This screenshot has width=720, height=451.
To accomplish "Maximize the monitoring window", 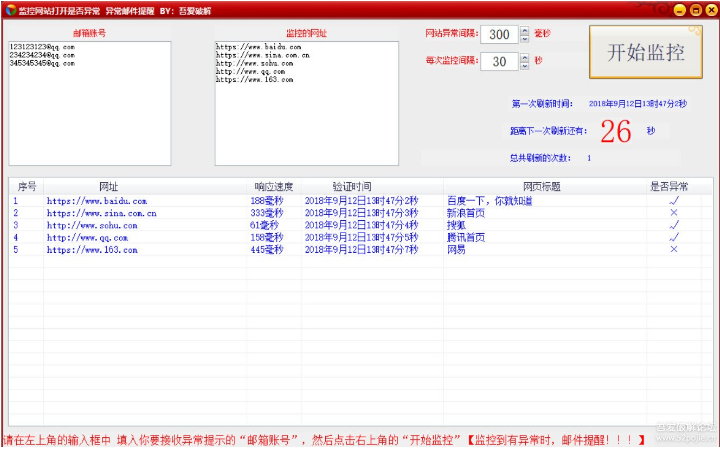I will 693,10.
